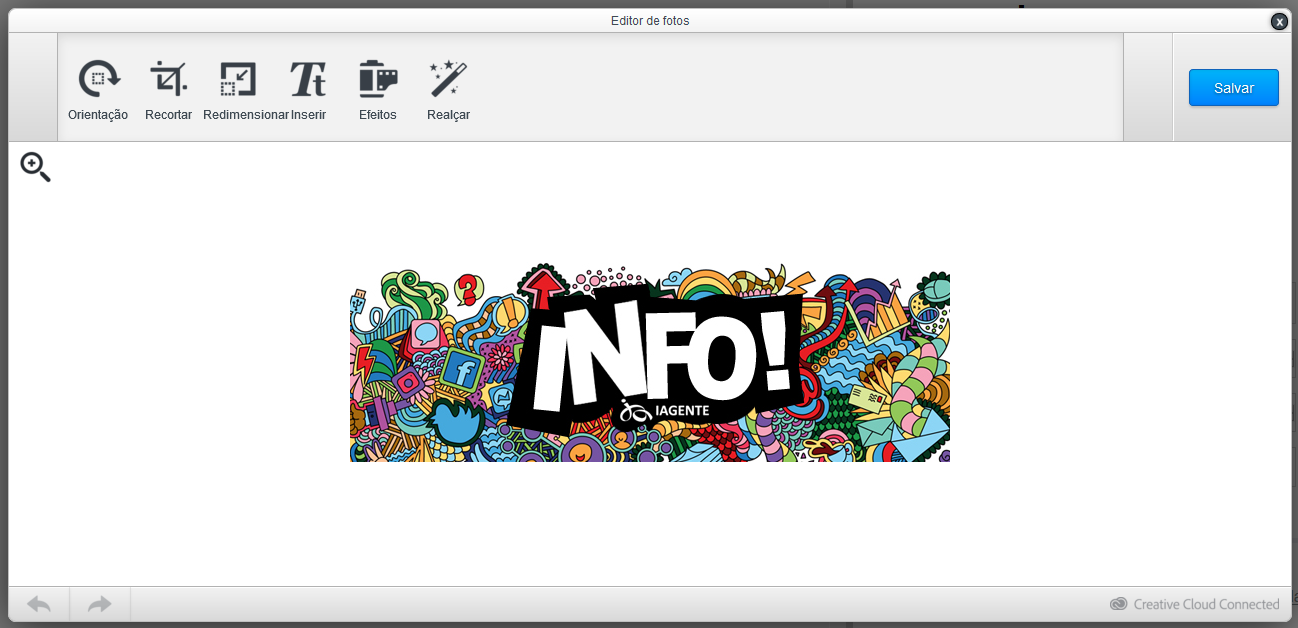This screenshot has height=628, width=1298.
Task: Click the Efeitos text label
Action: click(x=378, y=115)
